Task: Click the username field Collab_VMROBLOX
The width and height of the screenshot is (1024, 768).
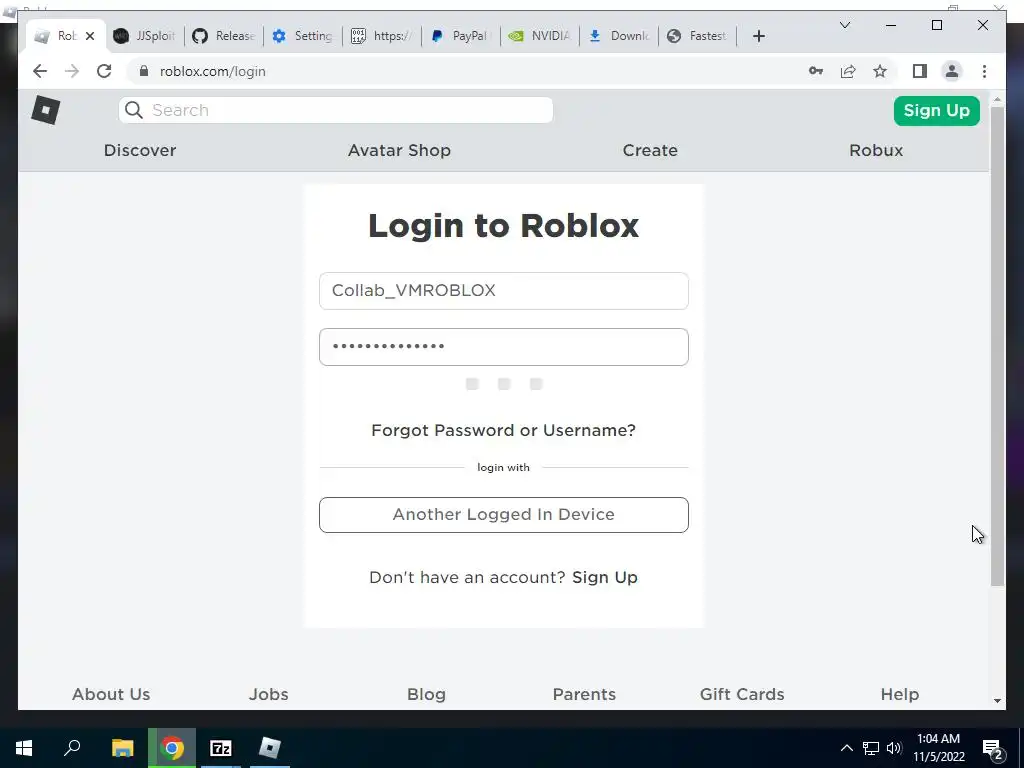Action: click(504, 291)
